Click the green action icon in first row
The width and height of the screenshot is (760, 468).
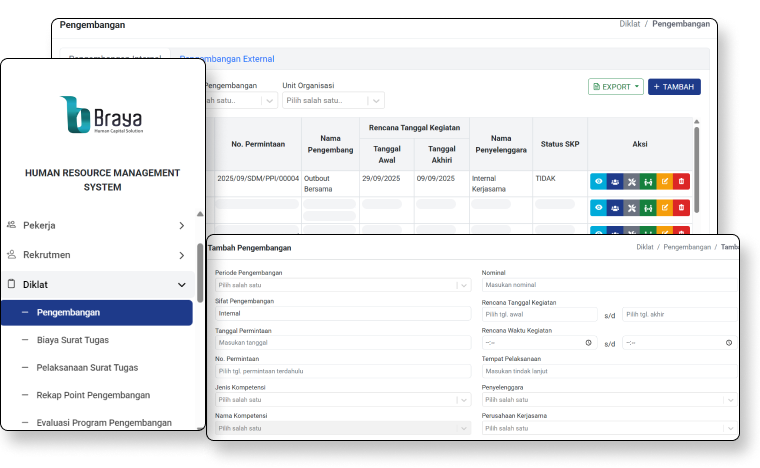648,181
